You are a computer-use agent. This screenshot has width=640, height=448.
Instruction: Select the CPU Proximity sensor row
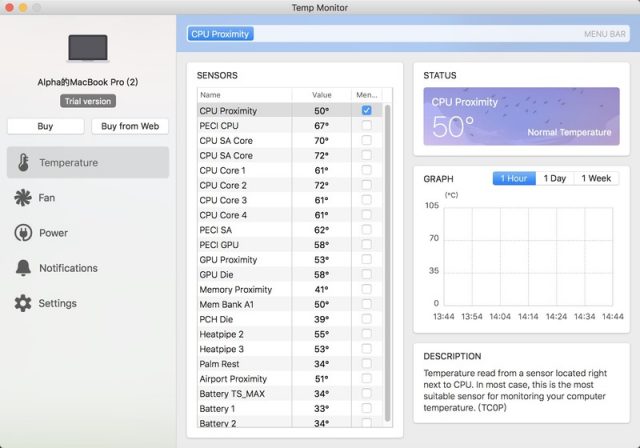(290, 111)
